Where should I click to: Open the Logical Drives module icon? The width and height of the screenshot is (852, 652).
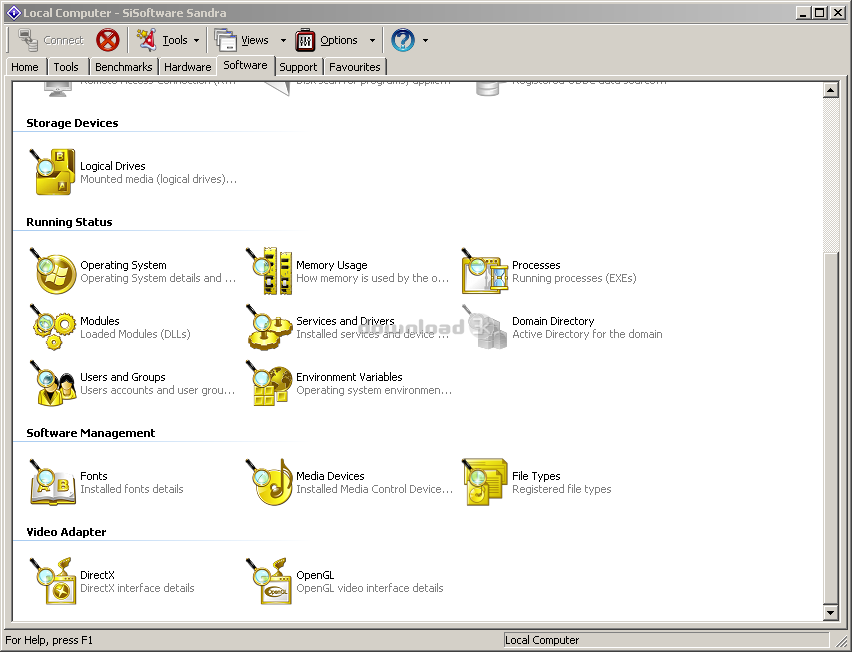53,172
